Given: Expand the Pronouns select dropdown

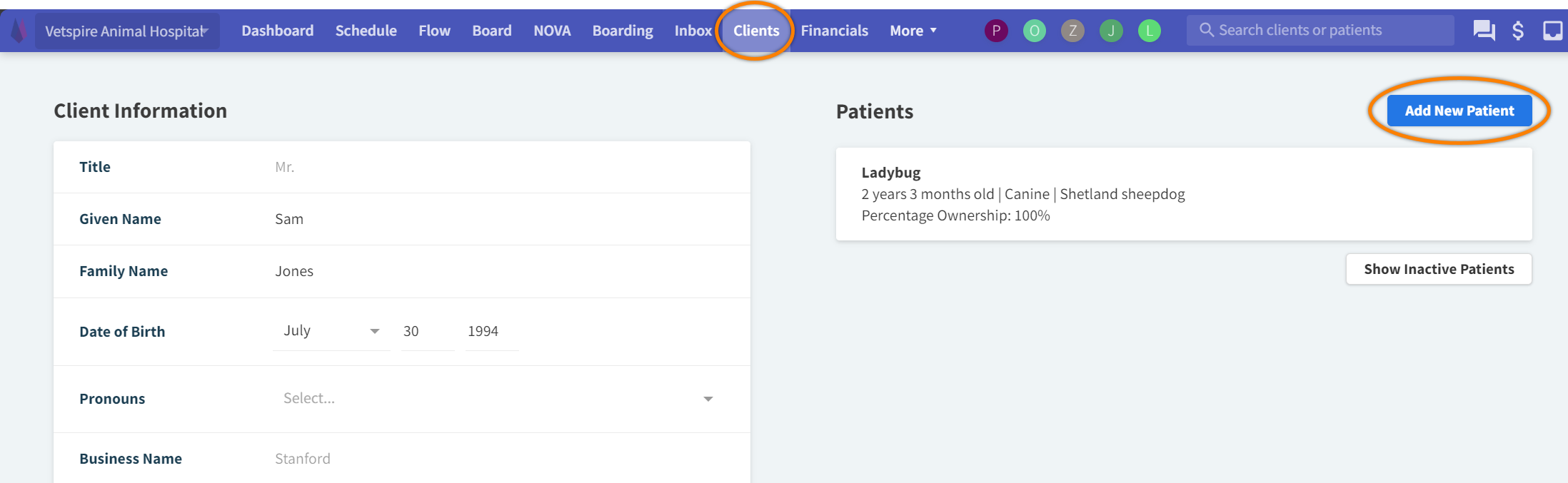Looking at the screenshot, I should point(497,399).
